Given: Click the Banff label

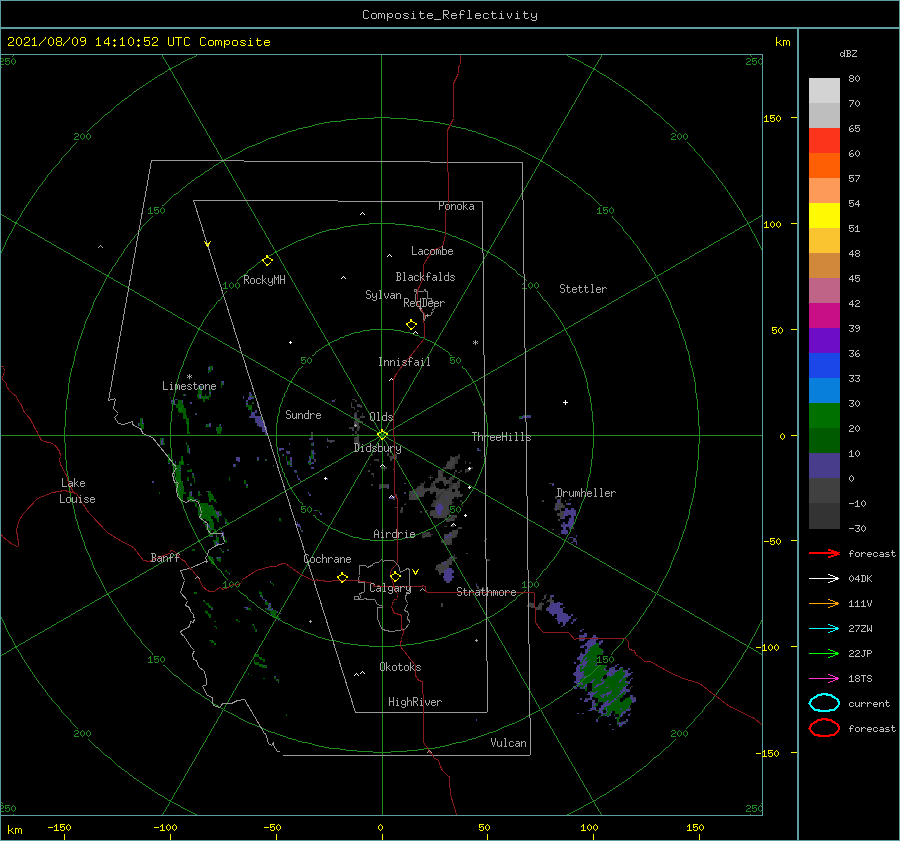Looking at the screenshot, I should 165,557.
